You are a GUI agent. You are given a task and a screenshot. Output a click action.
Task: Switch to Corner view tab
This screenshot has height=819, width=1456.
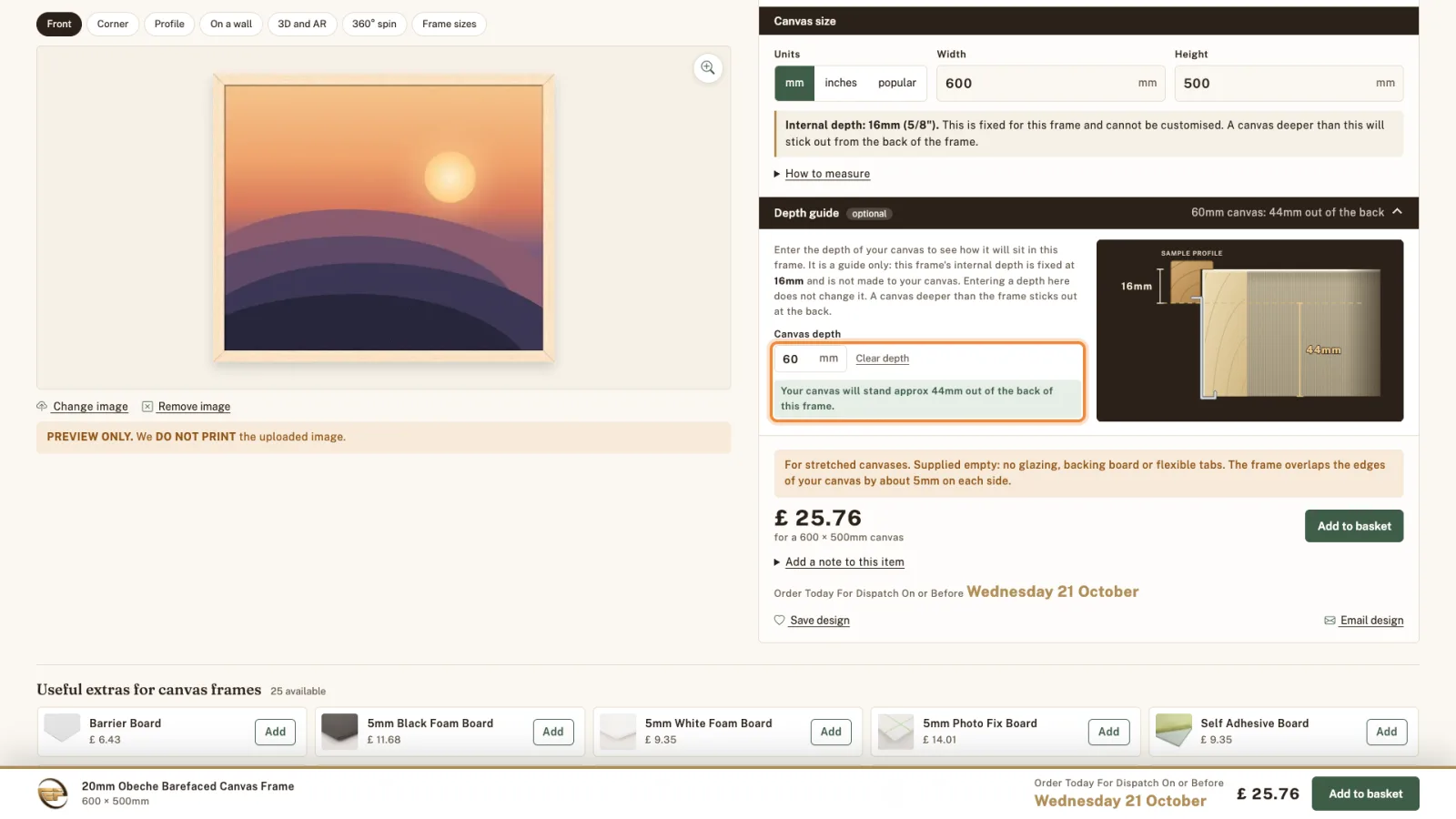point(113,24)
